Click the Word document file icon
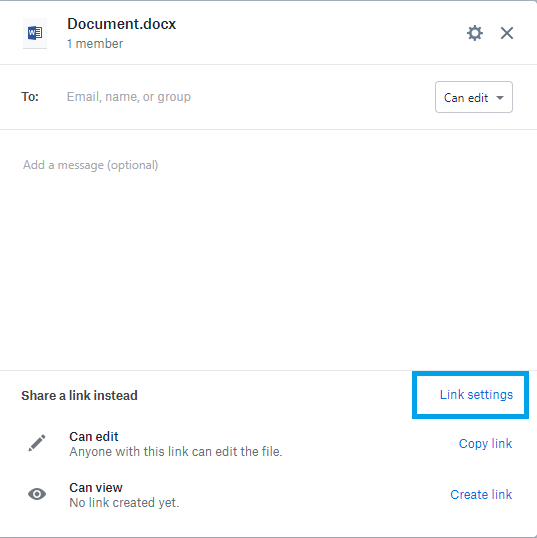This screenshot has width=537, height=538. point(35,33)
